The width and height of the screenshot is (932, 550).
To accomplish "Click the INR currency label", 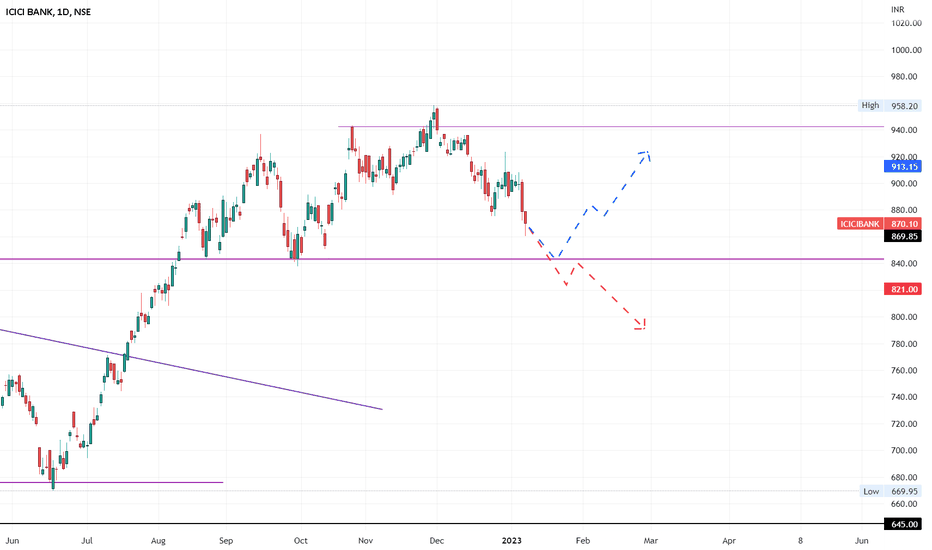I will 898,10.
